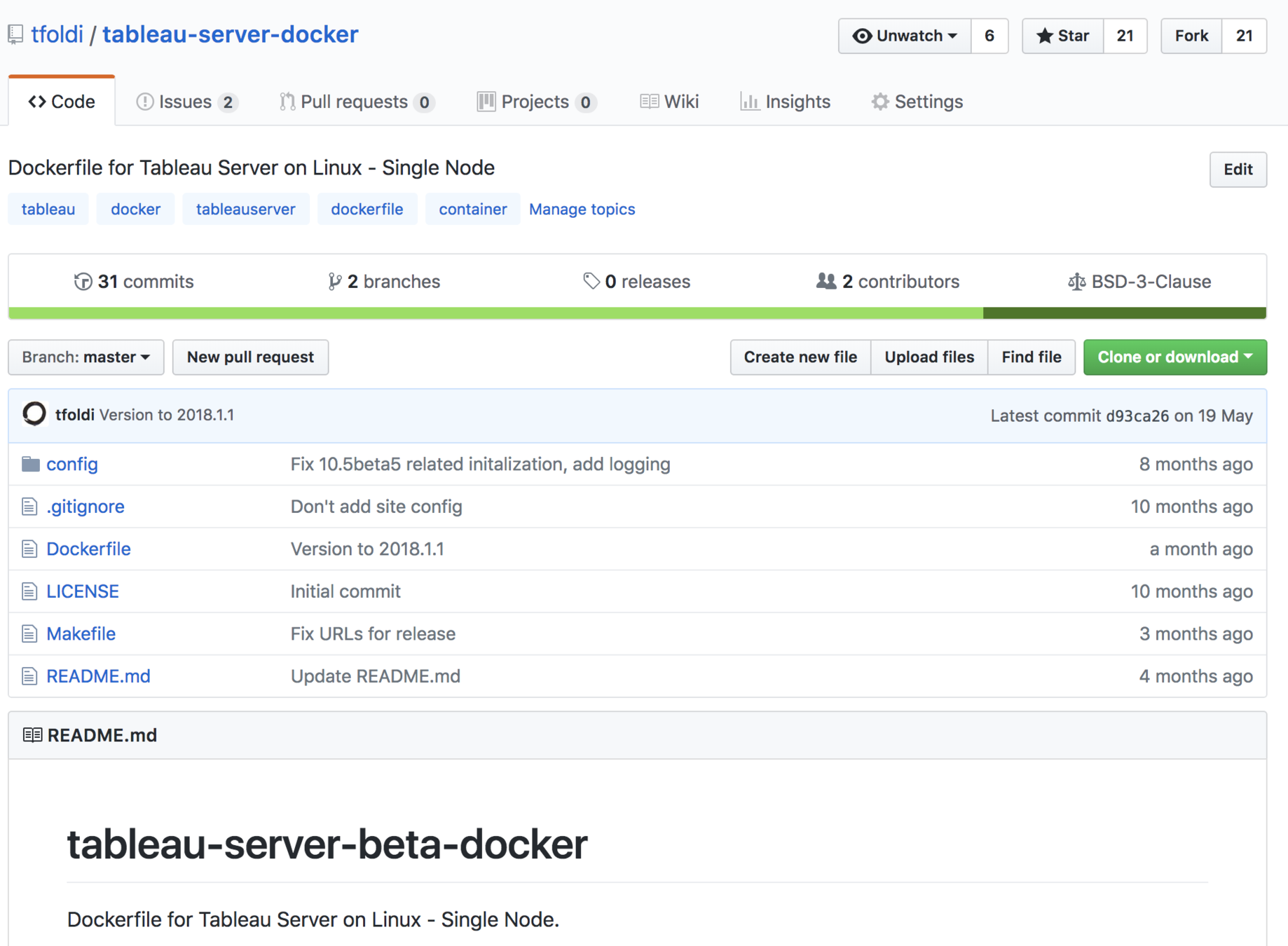Click the Wiki book icon

pos(649,102)
